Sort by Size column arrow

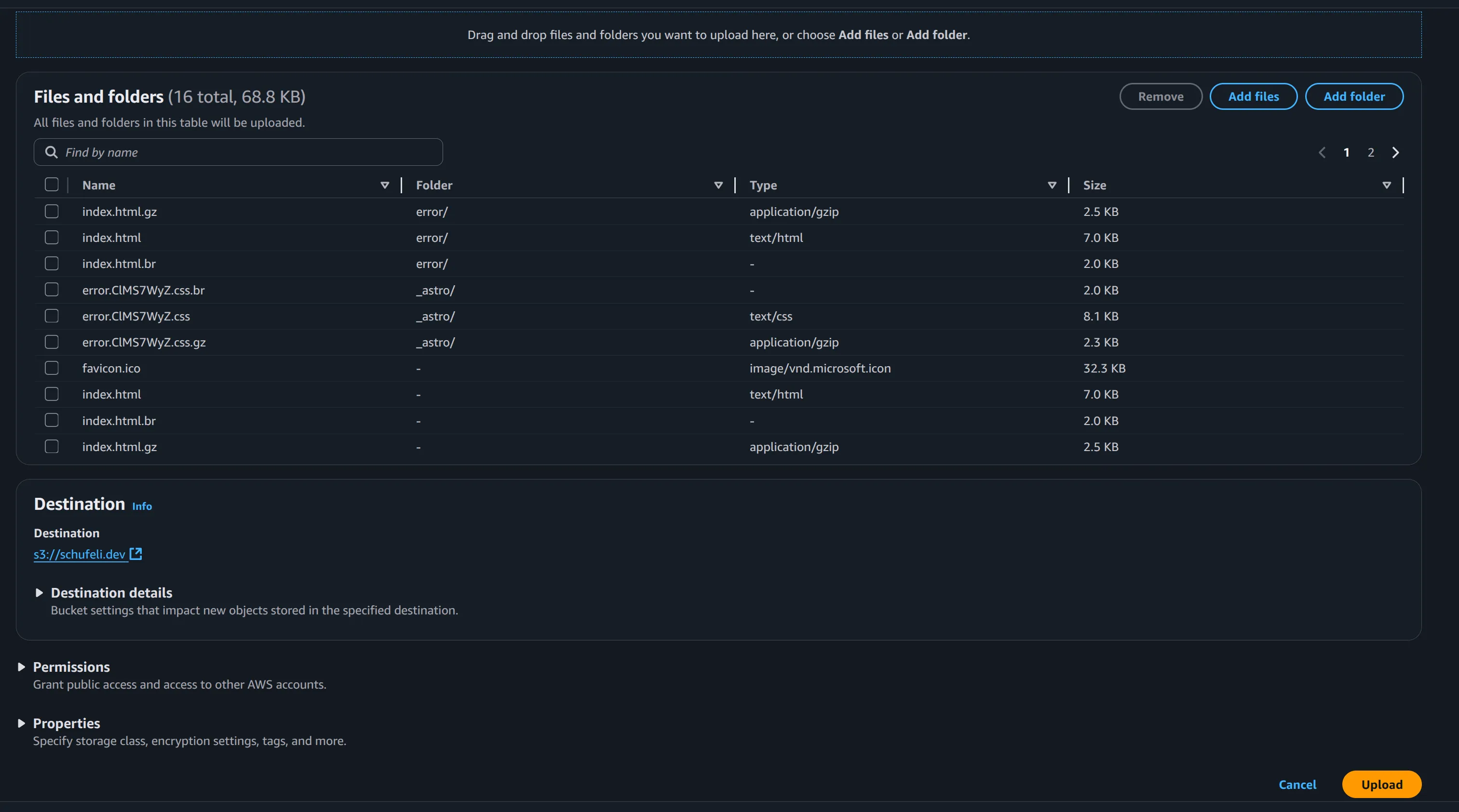click(x=1387, y=185)
